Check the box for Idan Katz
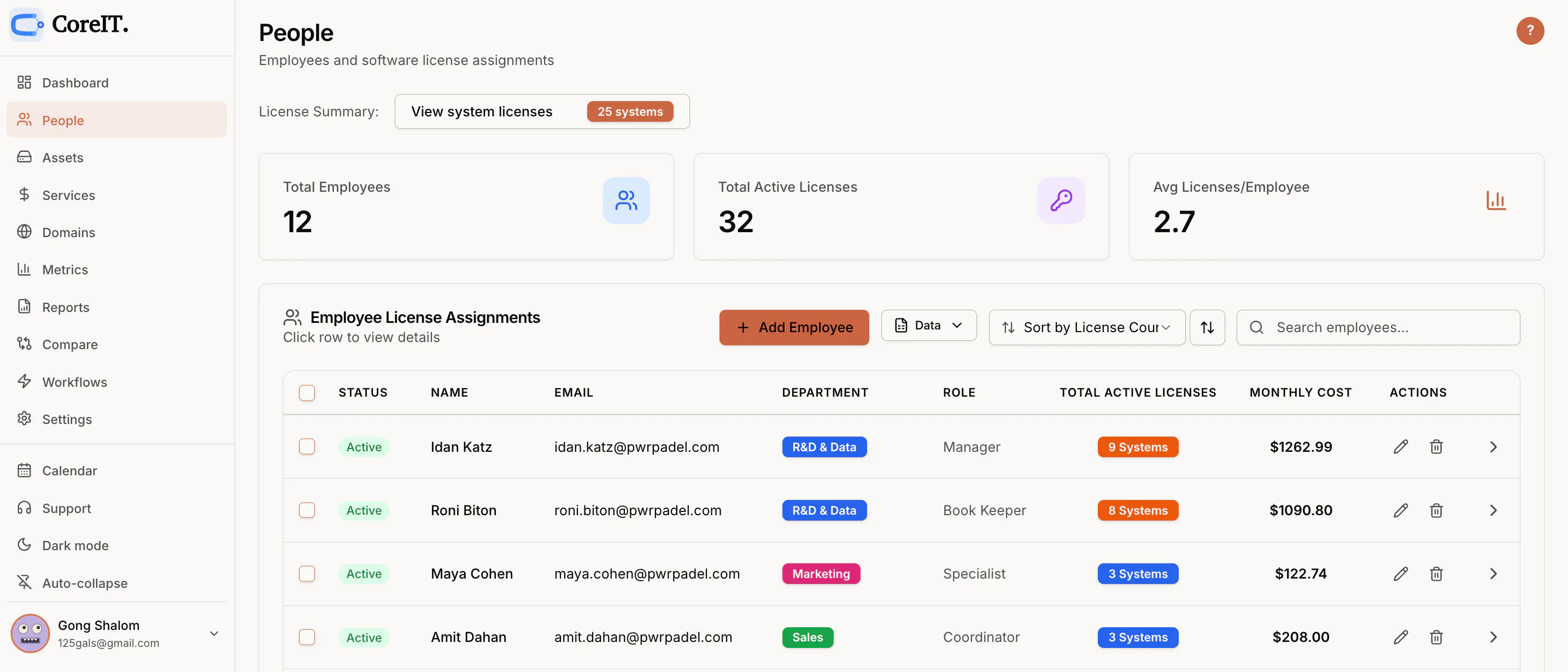 pos(307,446)
